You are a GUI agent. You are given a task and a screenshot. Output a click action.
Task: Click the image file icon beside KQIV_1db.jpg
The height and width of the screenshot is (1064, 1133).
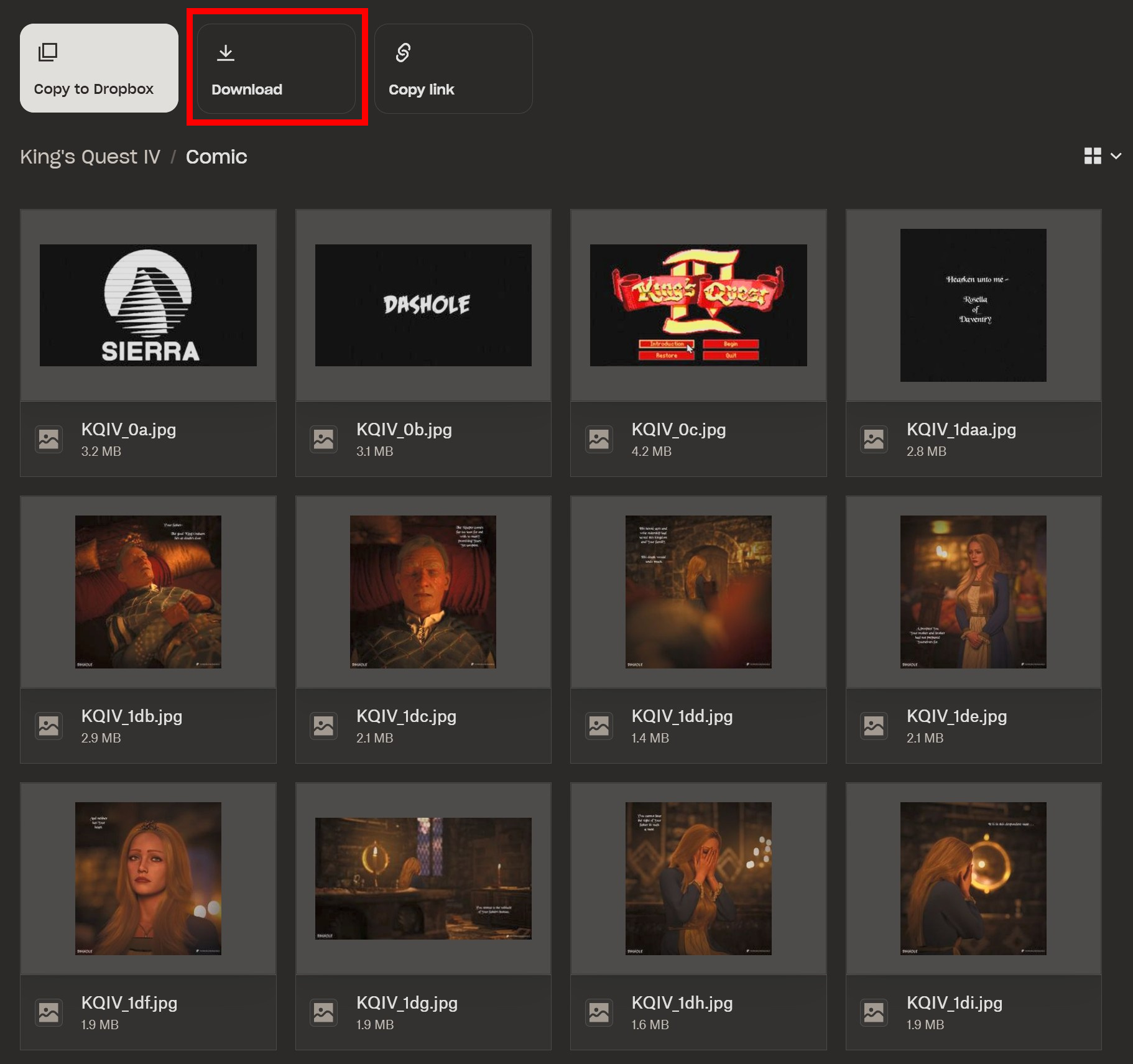pos(49,726)
